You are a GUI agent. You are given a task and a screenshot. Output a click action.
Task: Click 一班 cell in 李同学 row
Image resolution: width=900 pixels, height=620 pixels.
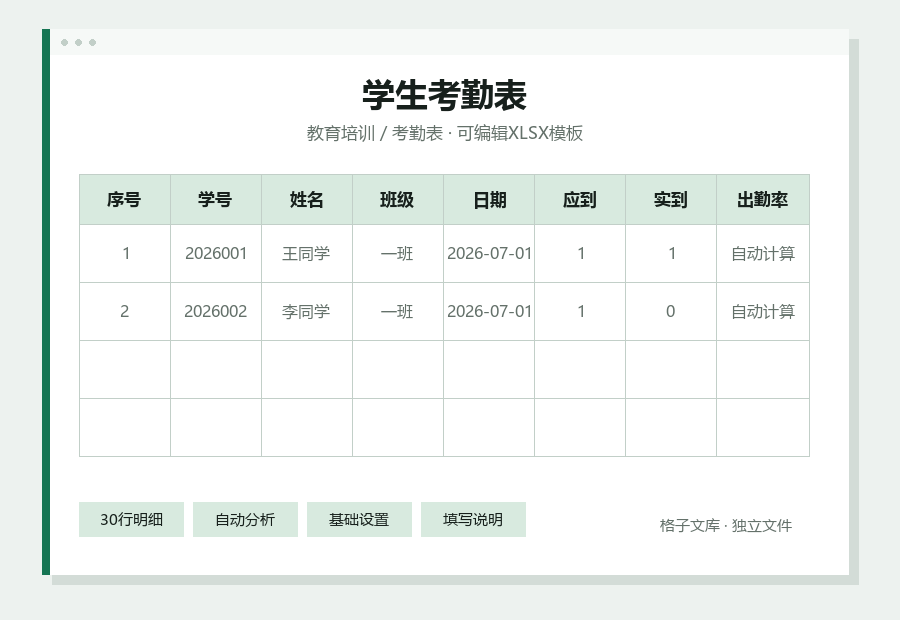coord(398,312)
